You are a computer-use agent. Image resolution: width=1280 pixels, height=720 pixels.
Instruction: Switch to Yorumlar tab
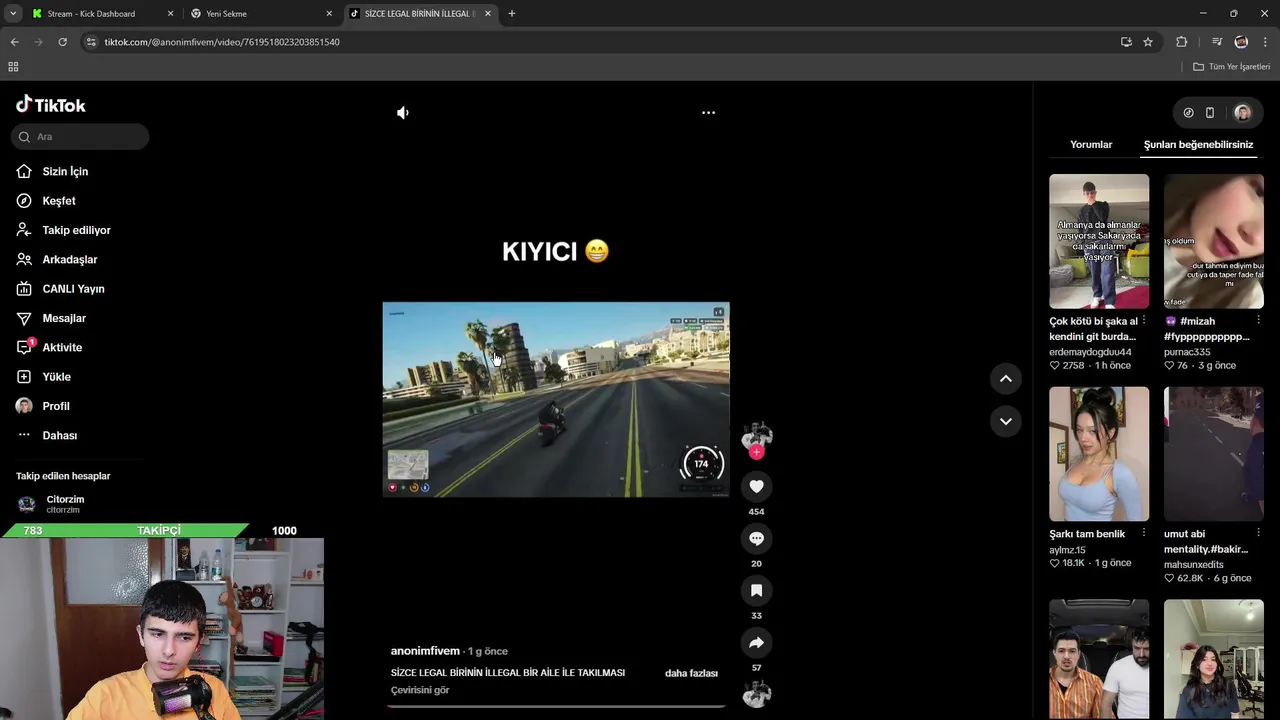point(1091,145)
